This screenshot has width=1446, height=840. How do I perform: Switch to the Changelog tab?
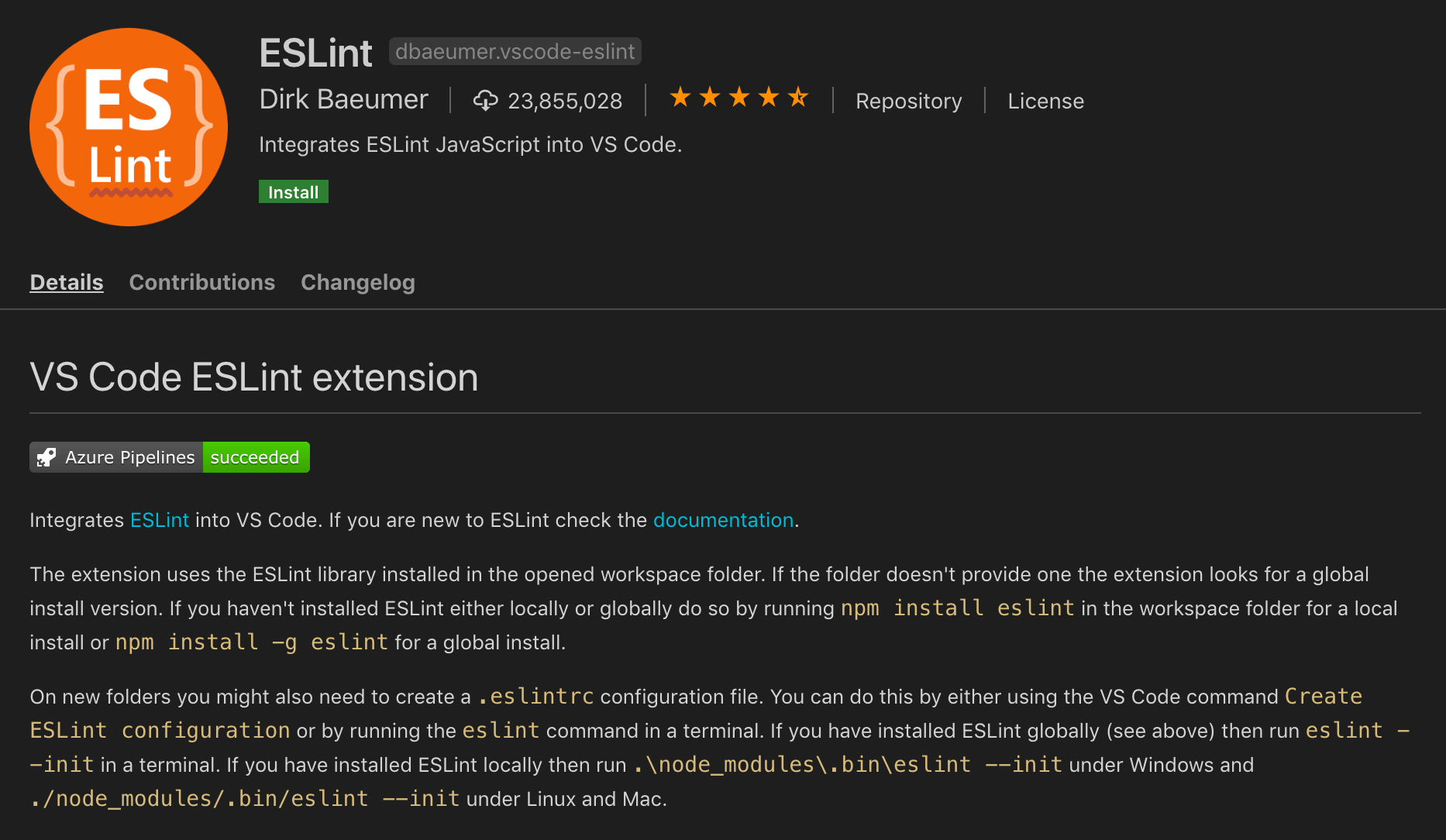(x=358, y=282)
